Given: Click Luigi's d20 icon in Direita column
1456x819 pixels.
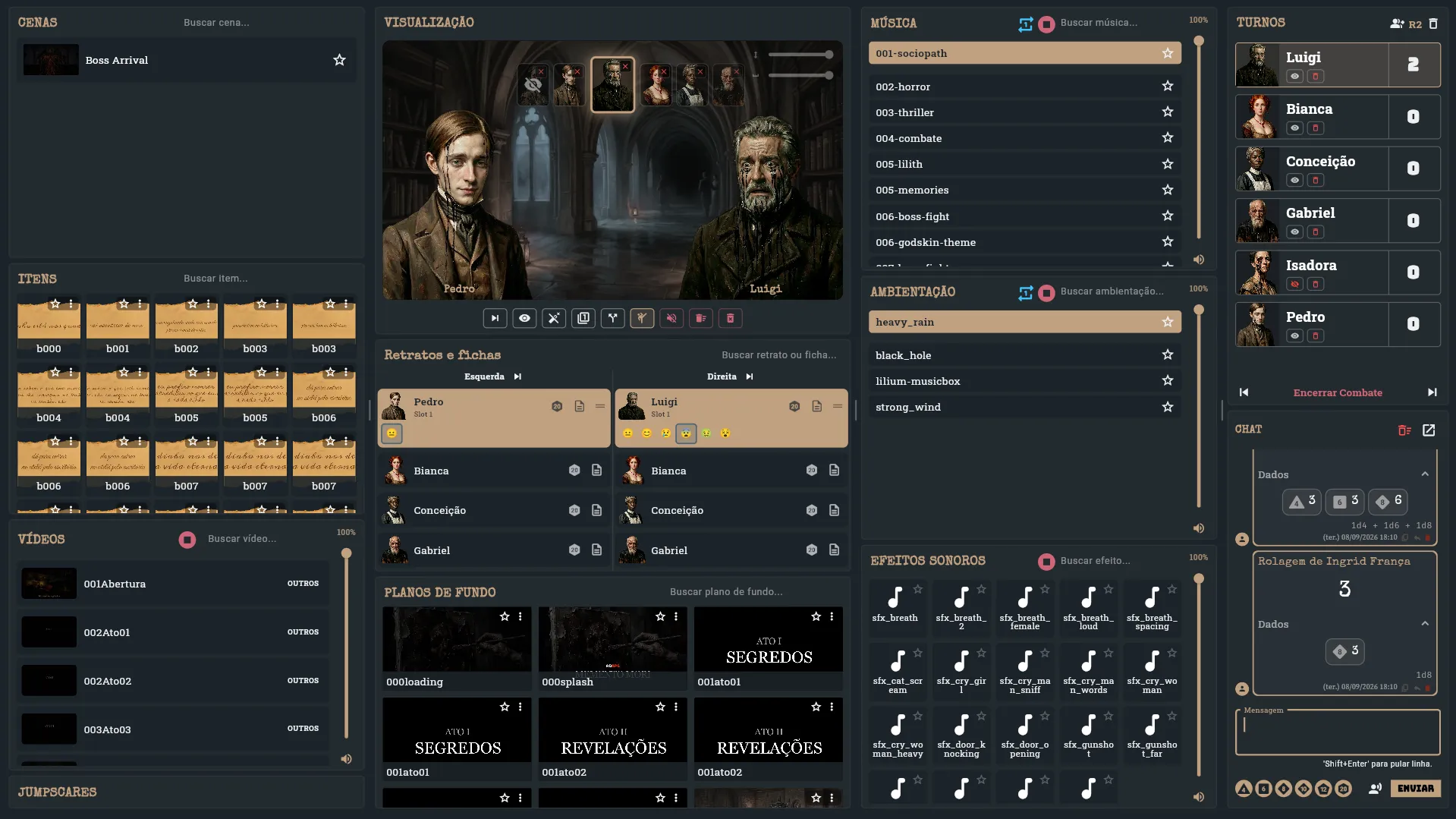Looking at the screenshot, I should pos(794,407).
